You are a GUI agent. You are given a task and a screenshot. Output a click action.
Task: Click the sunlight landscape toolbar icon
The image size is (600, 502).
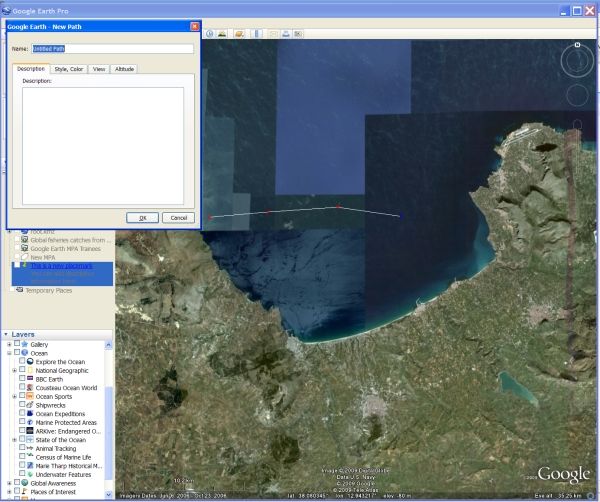[222, 34]
